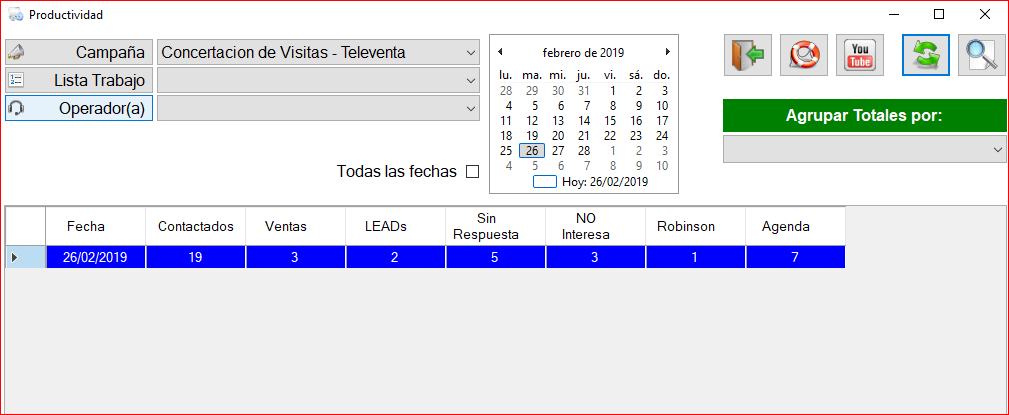Expand the Lista Trabajo combo box
Image resolution: width=1009 pixels, height=415 pixels.
click(319, 80)
